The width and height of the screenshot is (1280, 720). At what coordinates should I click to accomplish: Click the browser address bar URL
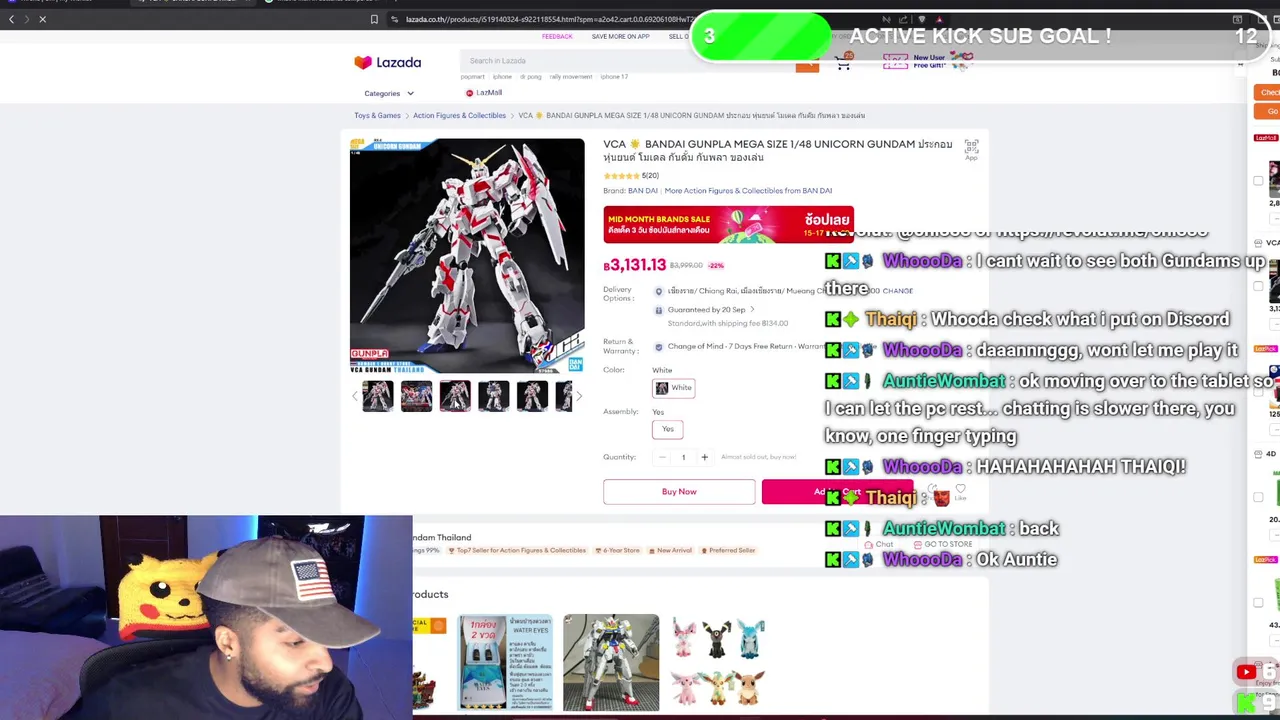pyautogui.click(x=550, y=19)
